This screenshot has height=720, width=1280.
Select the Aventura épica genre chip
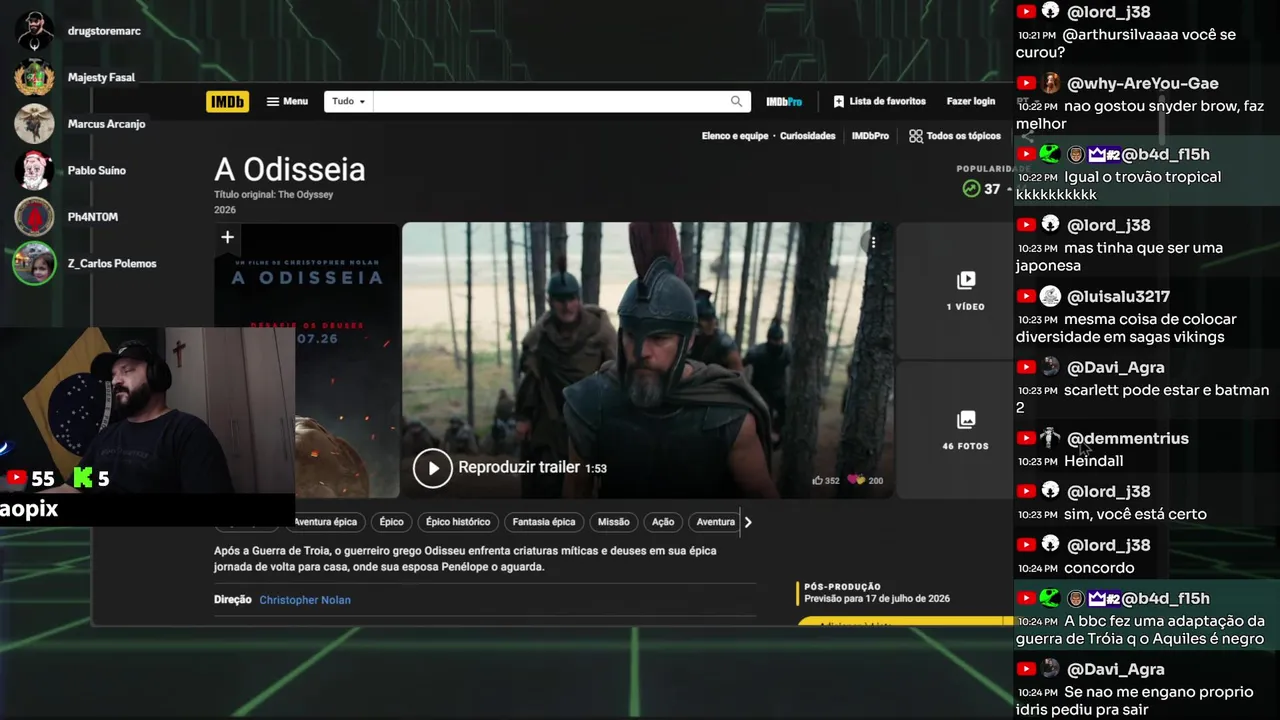pos(325,522)
